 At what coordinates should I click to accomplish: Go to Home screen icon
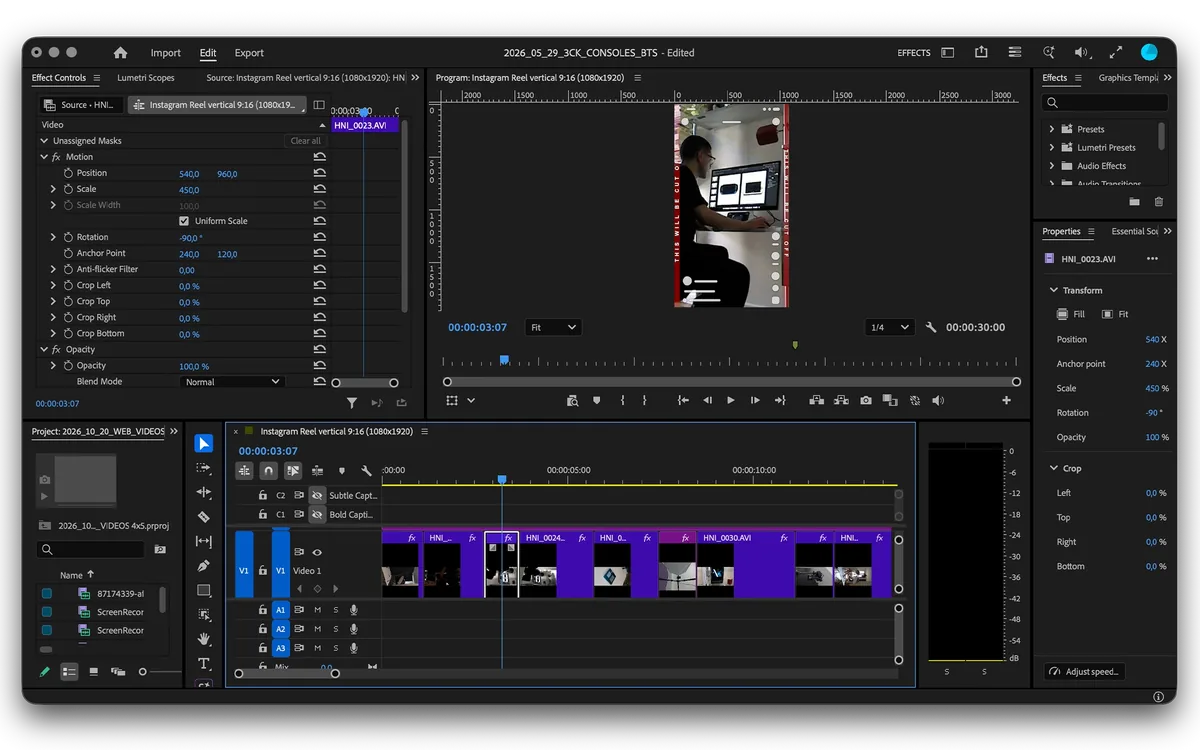(x=121, y=53)
